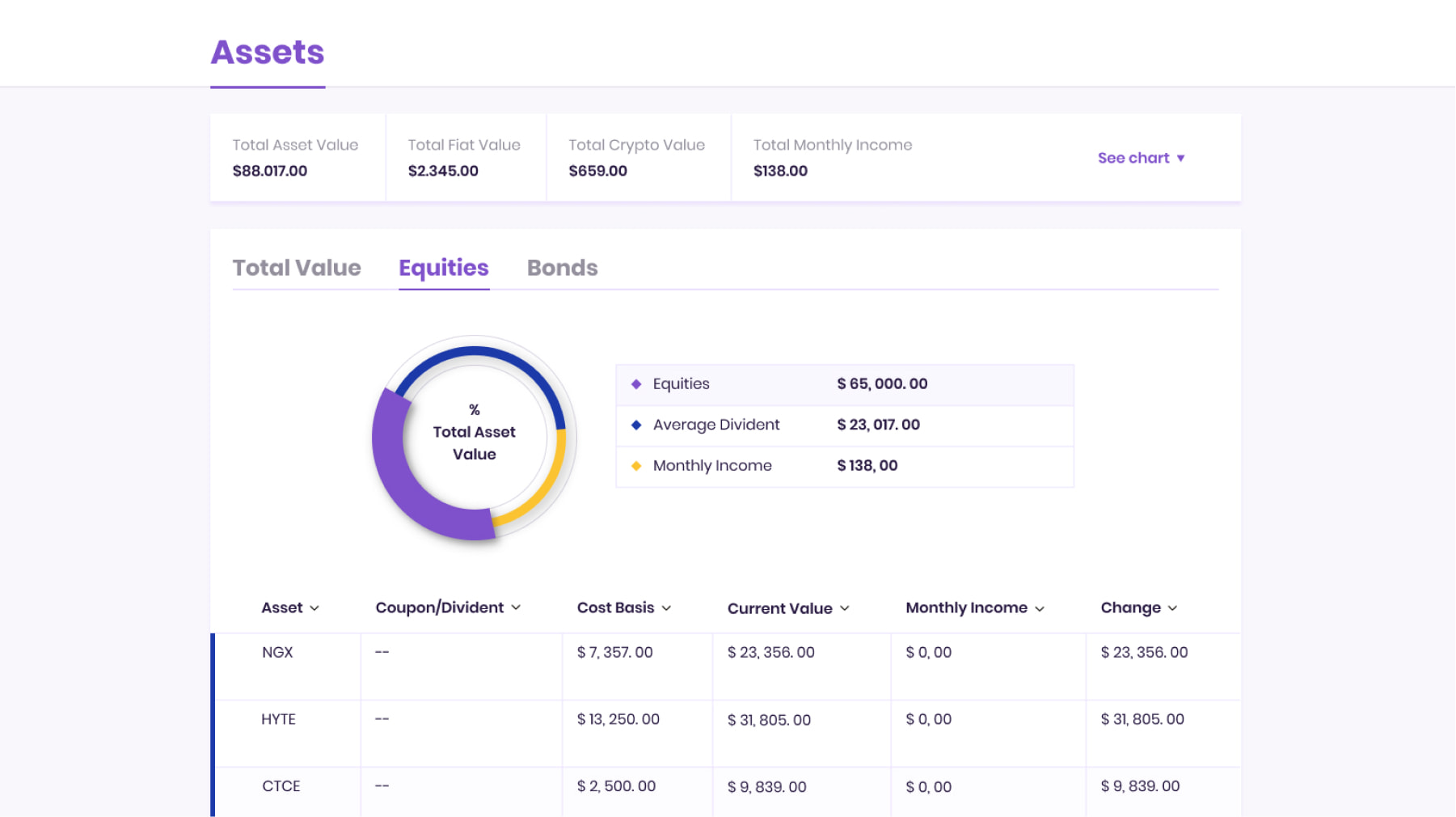The height and width of the screenshot is (817, 1456).
Task: Click the Total Crypto Value summary card
Action: 637,158
